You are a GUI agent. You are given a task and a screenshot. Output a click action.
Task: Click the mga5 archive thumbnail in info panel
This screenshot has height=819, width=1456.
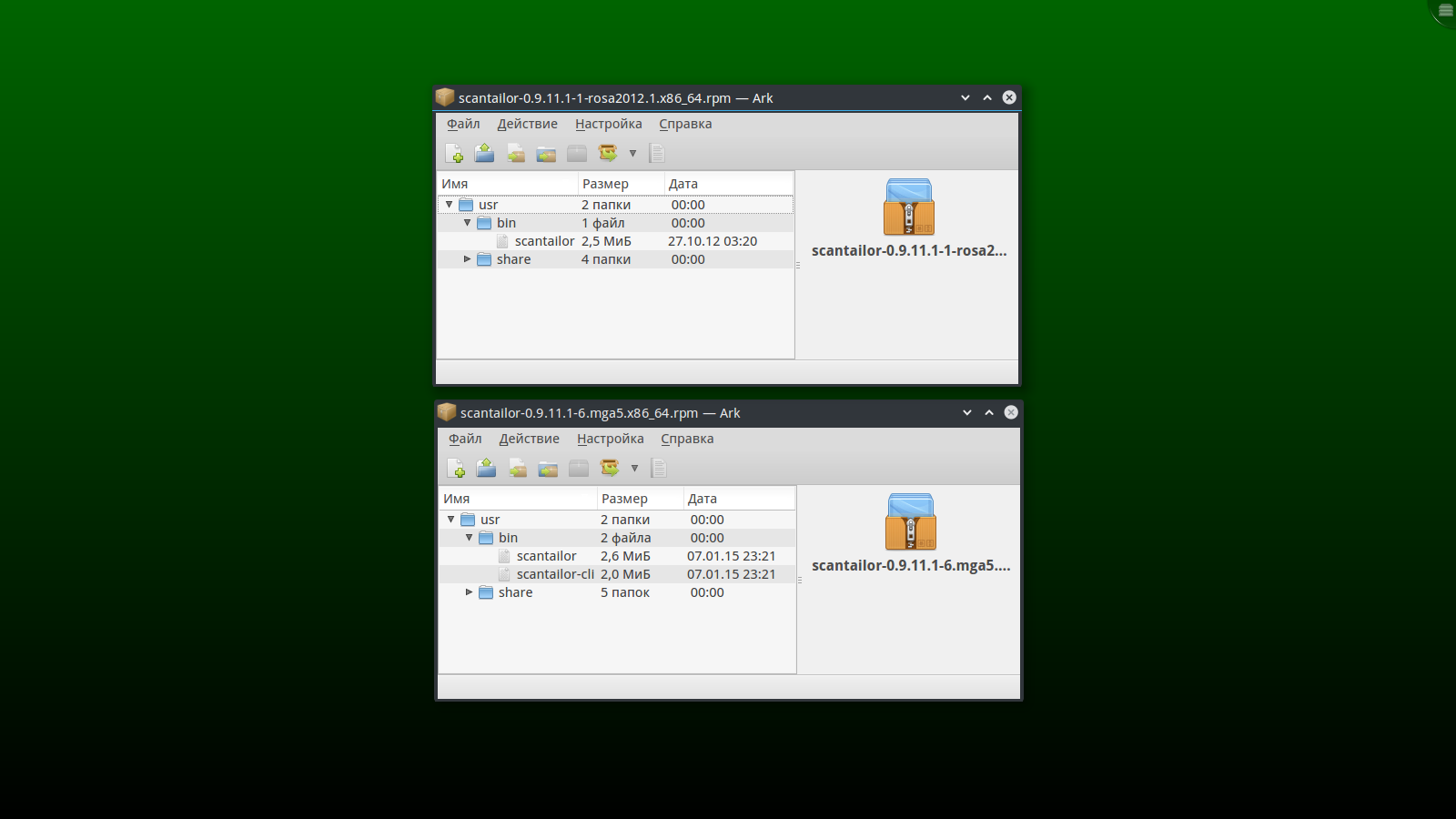click(911, 521)
